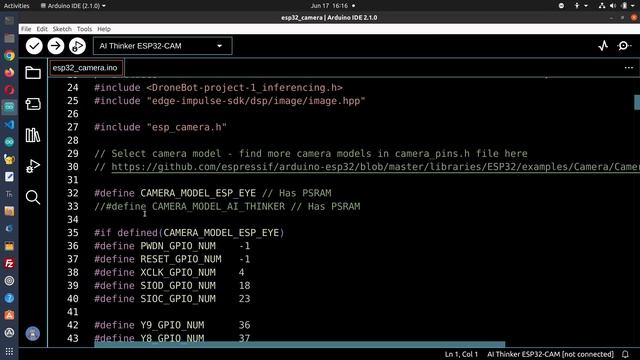The width and height of the screenshot is (640, 360).
Task: Open the Boards Manager panel
Action: [x=33, y=104]
